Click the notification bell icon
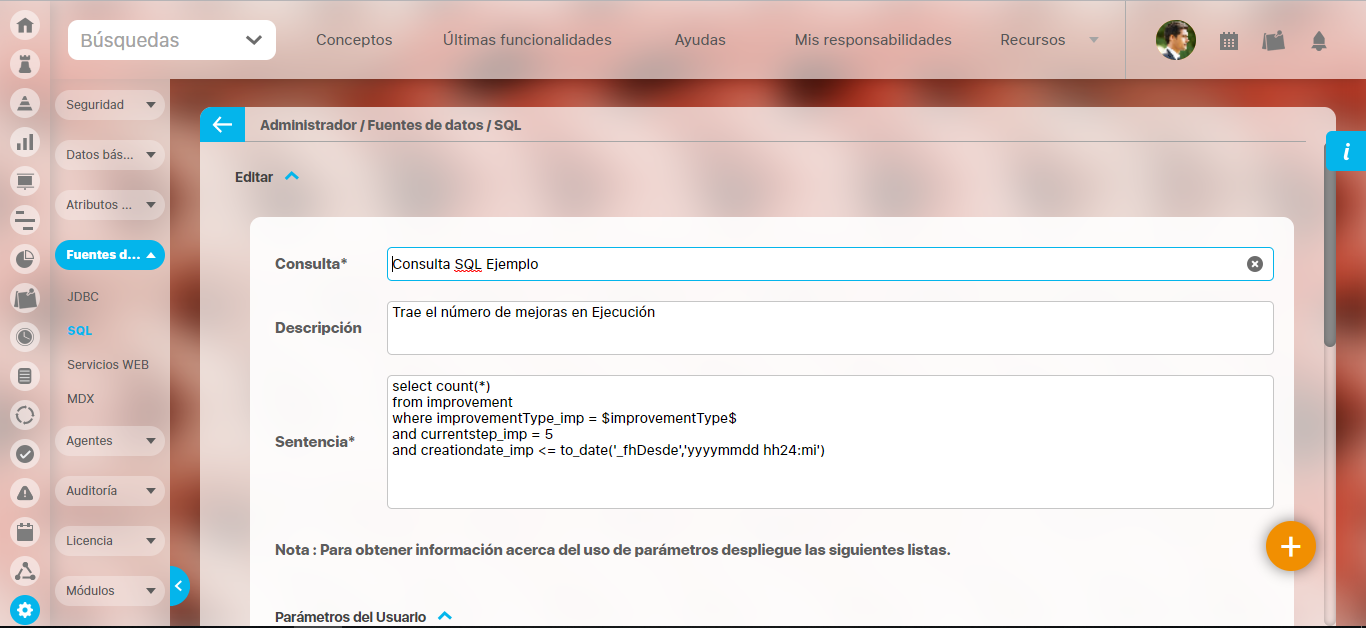The image size is (1366, 628). click(x=1319, y=41)
